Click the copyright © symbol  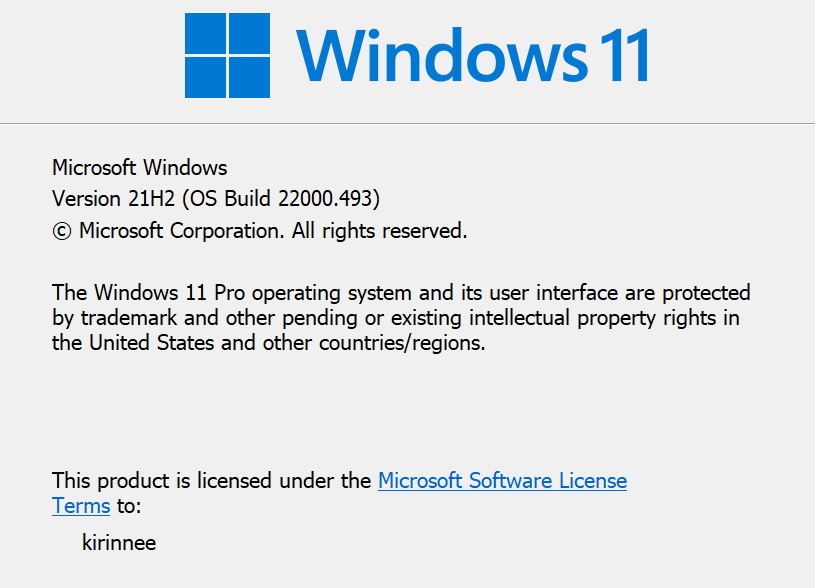tap(61, 231)
